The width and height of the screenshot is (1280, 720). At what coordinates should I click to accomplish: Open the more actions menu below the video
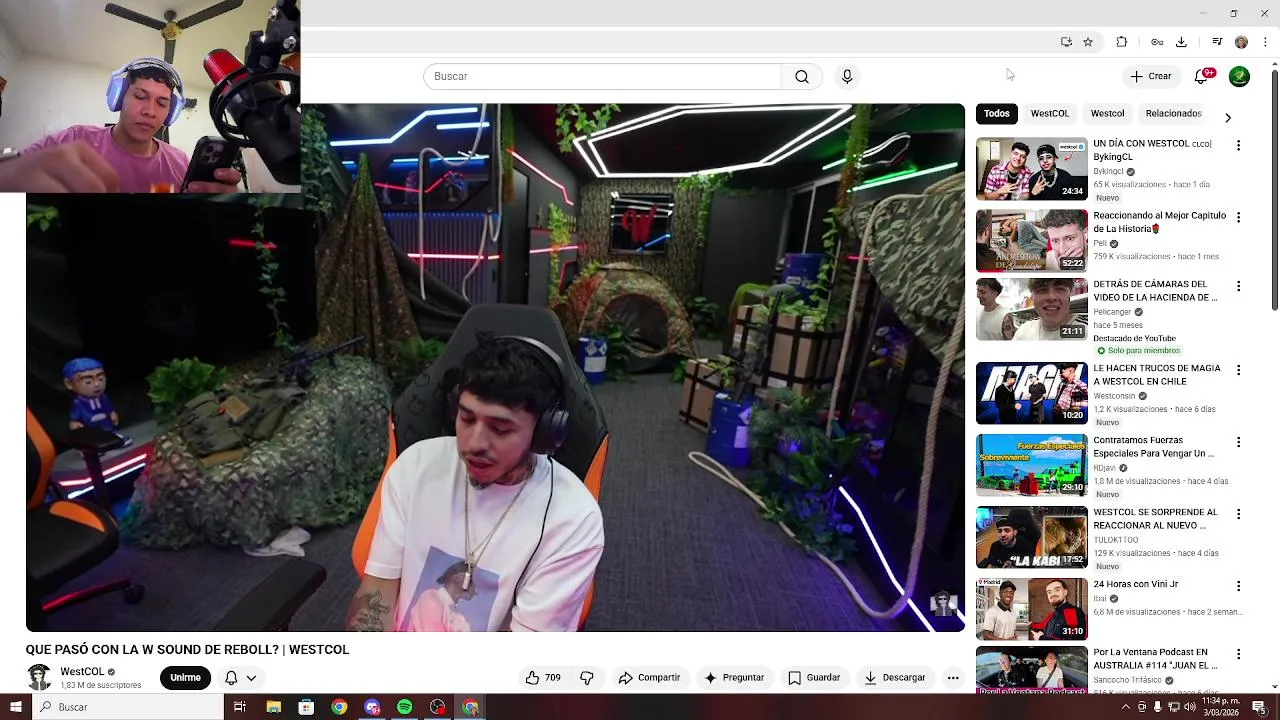tap(953, 678)
